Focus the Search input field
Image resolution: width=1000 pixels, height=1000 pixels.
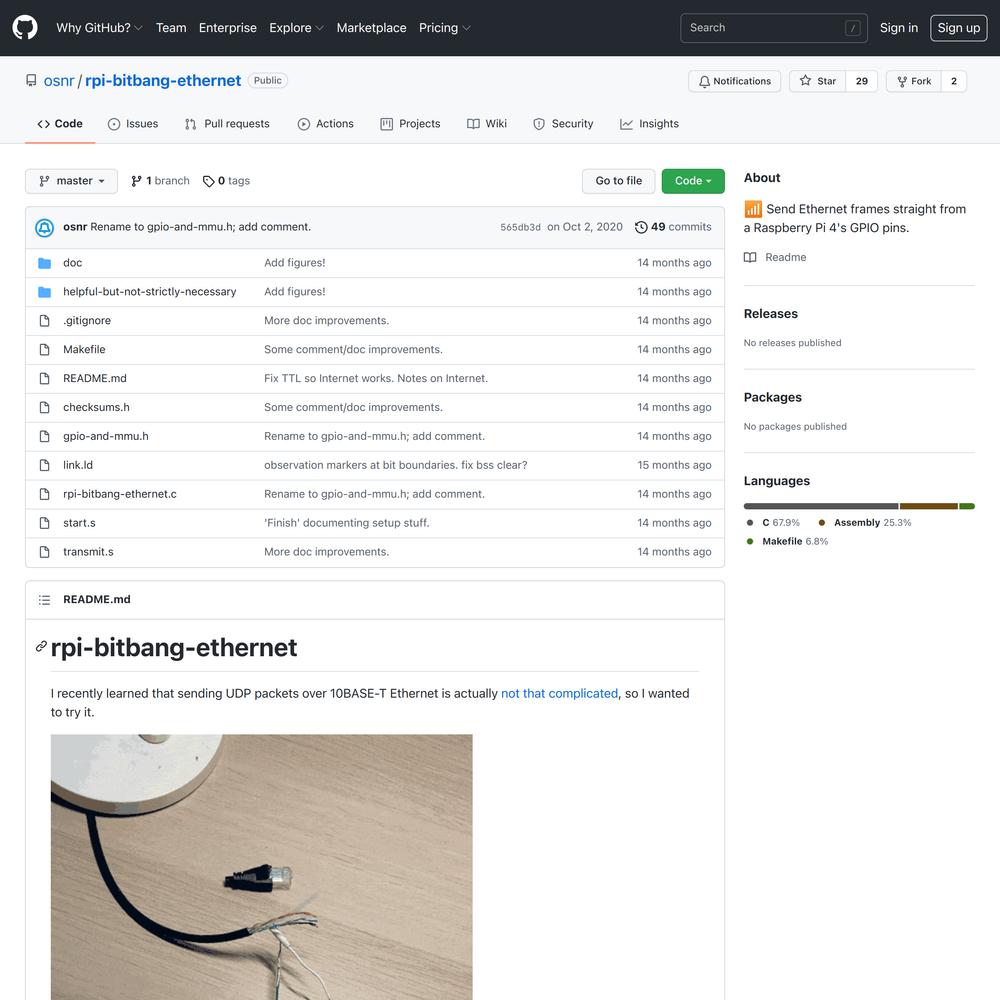pyautogui.click(x=774, y=28)
